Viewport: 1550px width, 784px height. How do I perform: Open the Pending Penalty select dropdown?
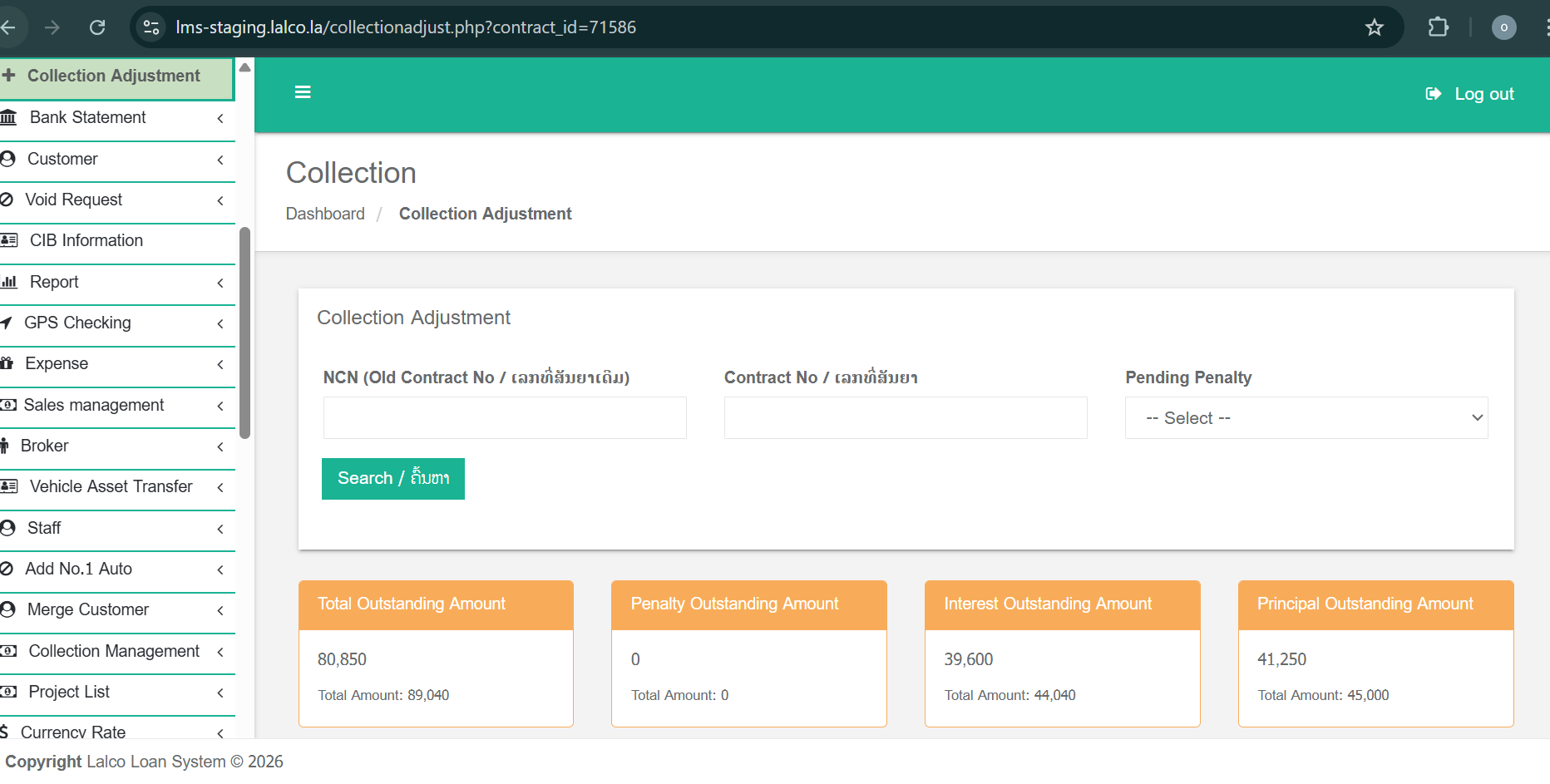(x=1306, y=418)
